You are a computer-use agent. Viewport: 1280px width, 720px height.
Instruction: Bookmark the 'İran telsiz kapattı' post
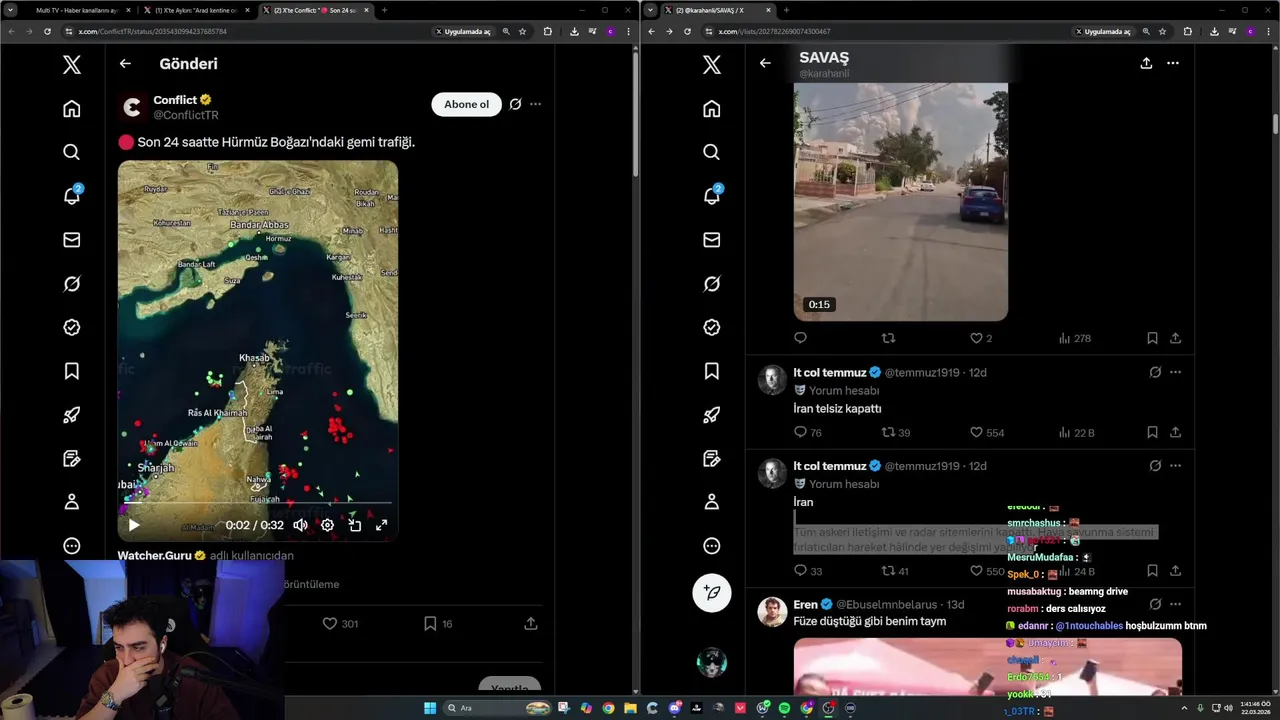1152,433
